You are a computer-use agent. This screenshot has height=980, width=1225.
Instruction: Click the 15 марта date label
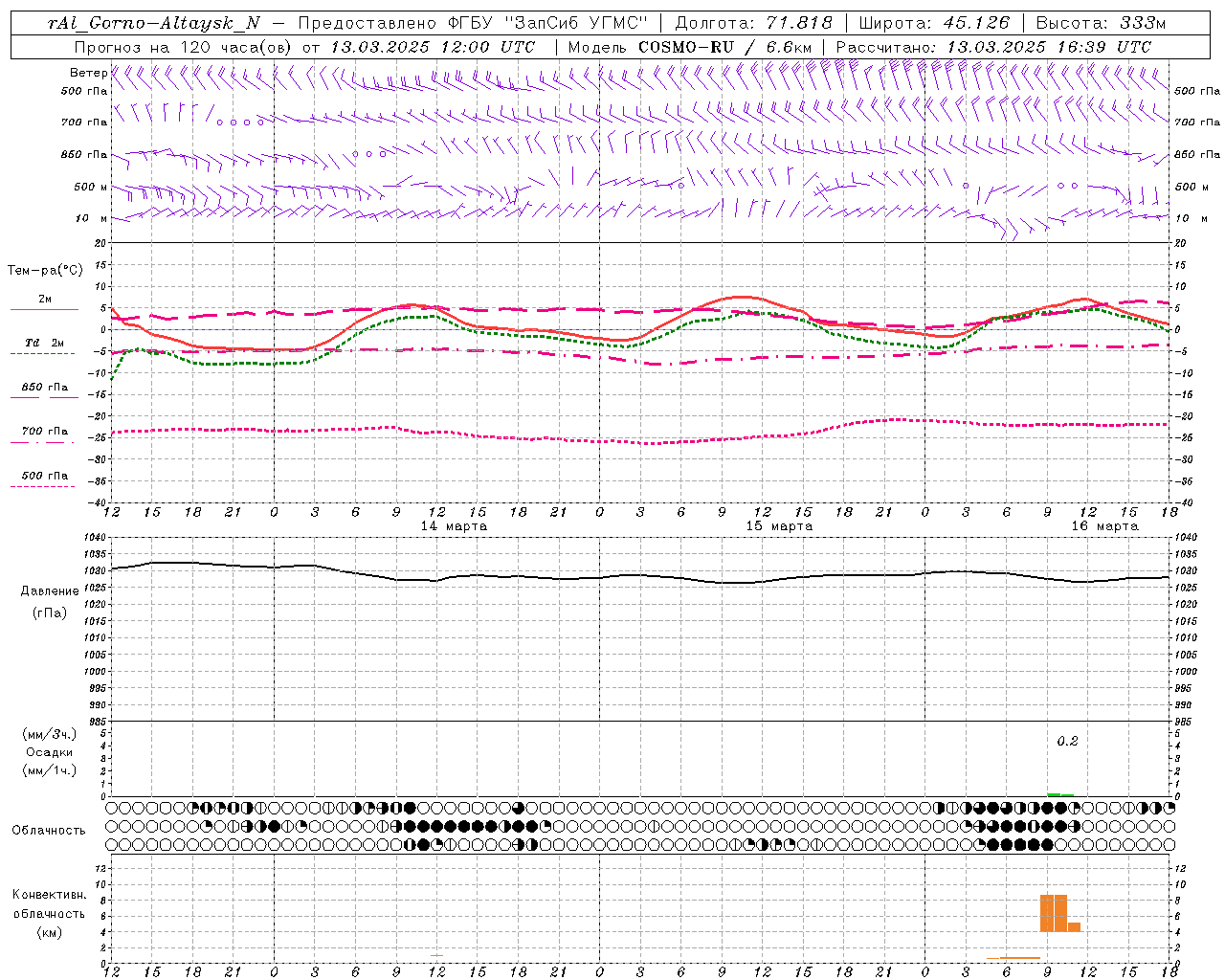coord(779,526)
